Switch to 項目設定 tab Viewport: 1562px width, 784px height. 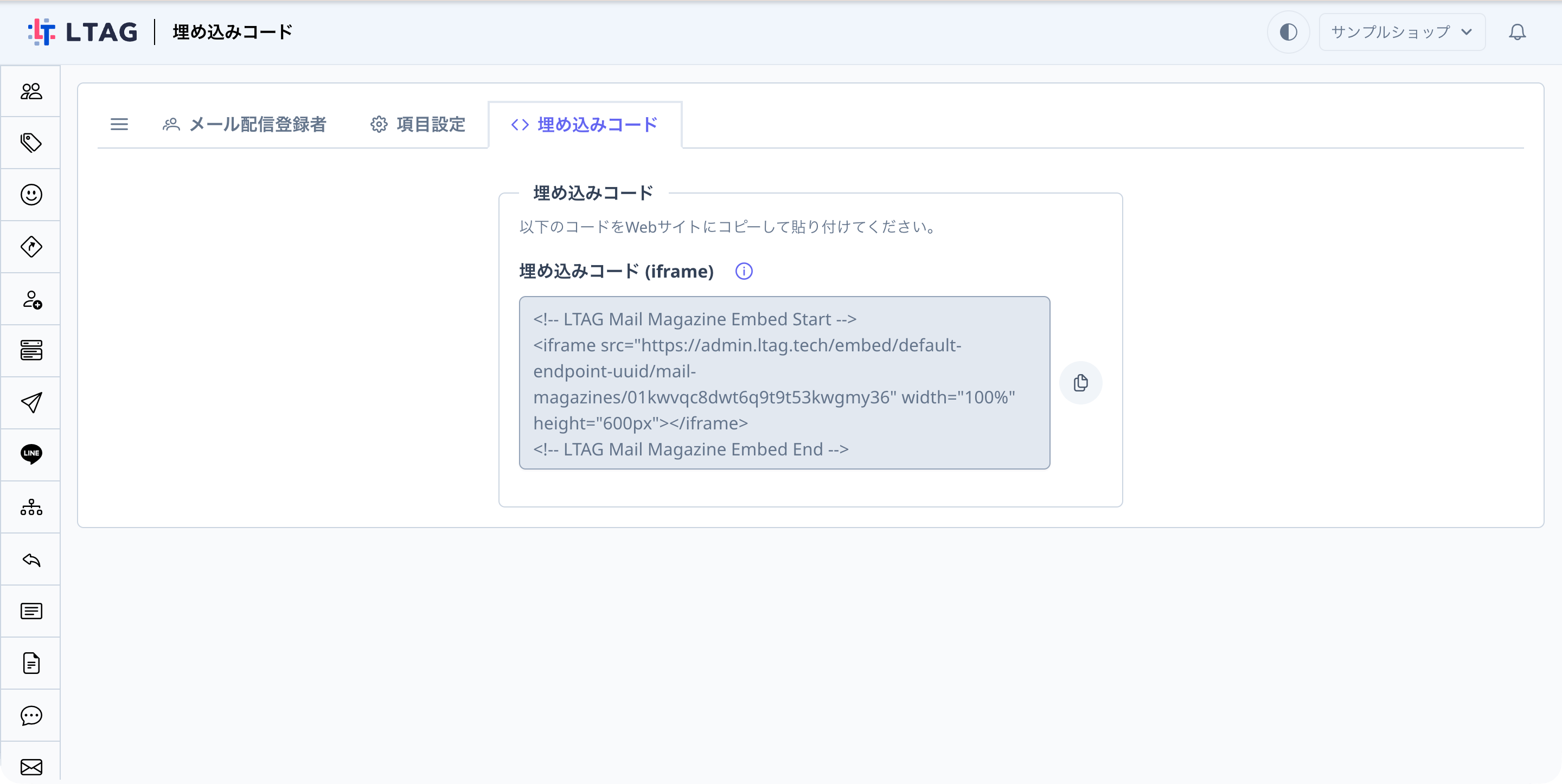coord(418,124)
